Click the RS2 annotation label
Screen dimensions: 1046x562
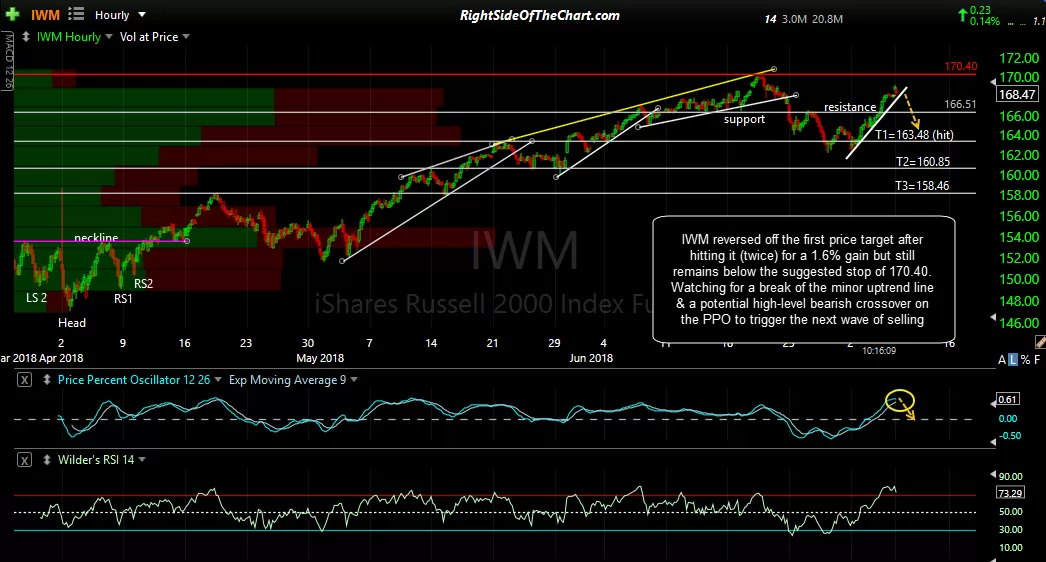click(x=143, y=284)
